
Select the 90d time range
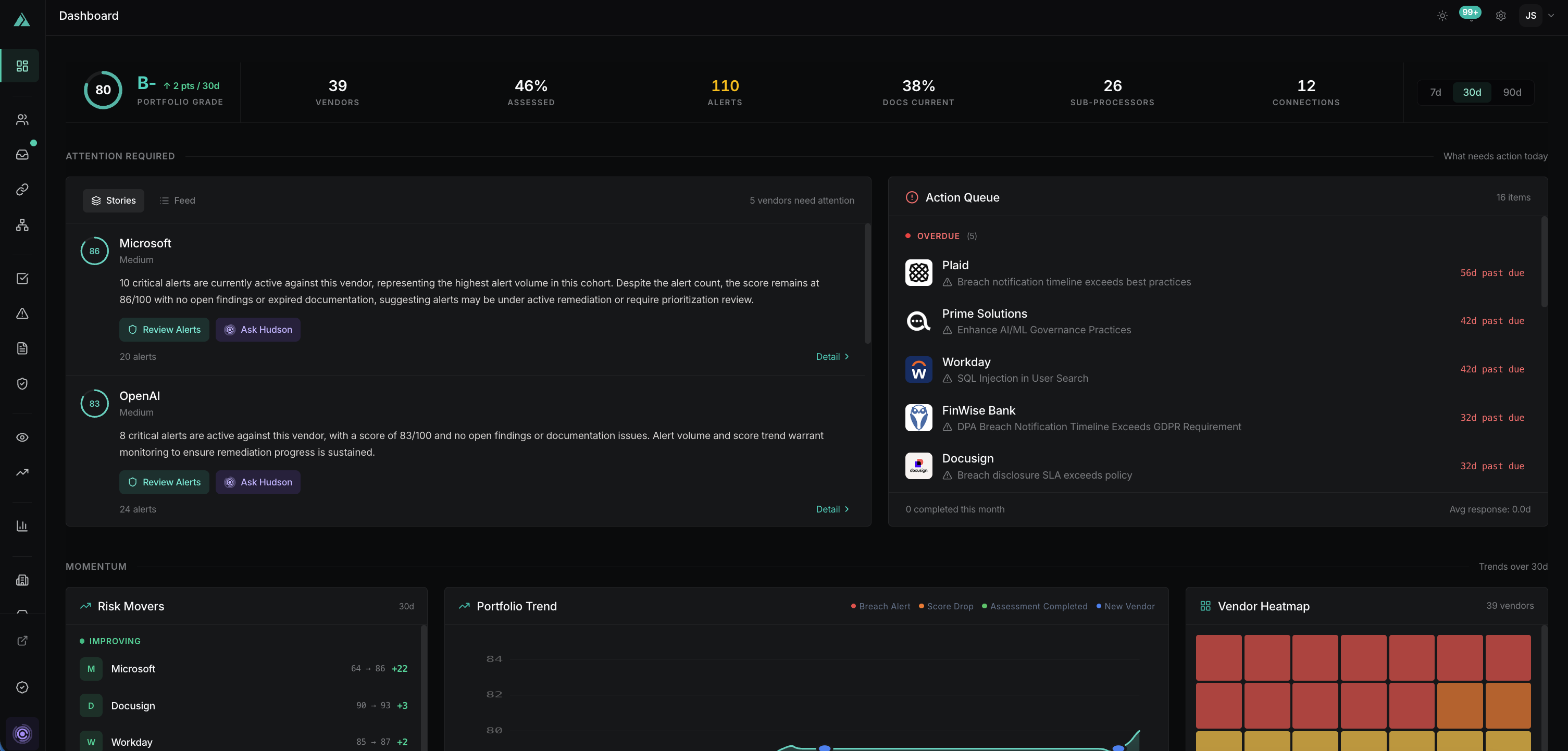[1512, 93]
